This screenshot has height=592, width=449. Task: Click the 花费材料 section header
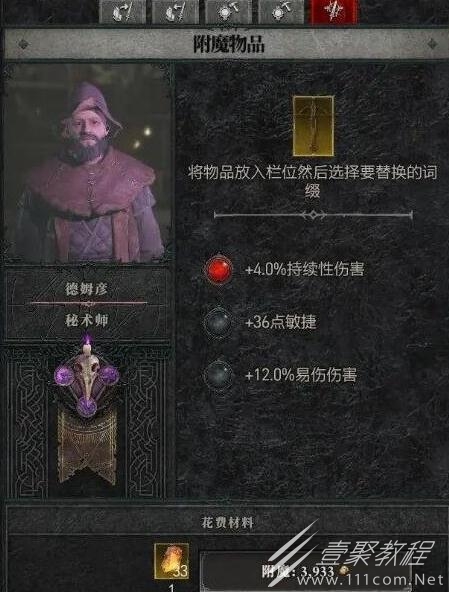(x=227, y=523)
